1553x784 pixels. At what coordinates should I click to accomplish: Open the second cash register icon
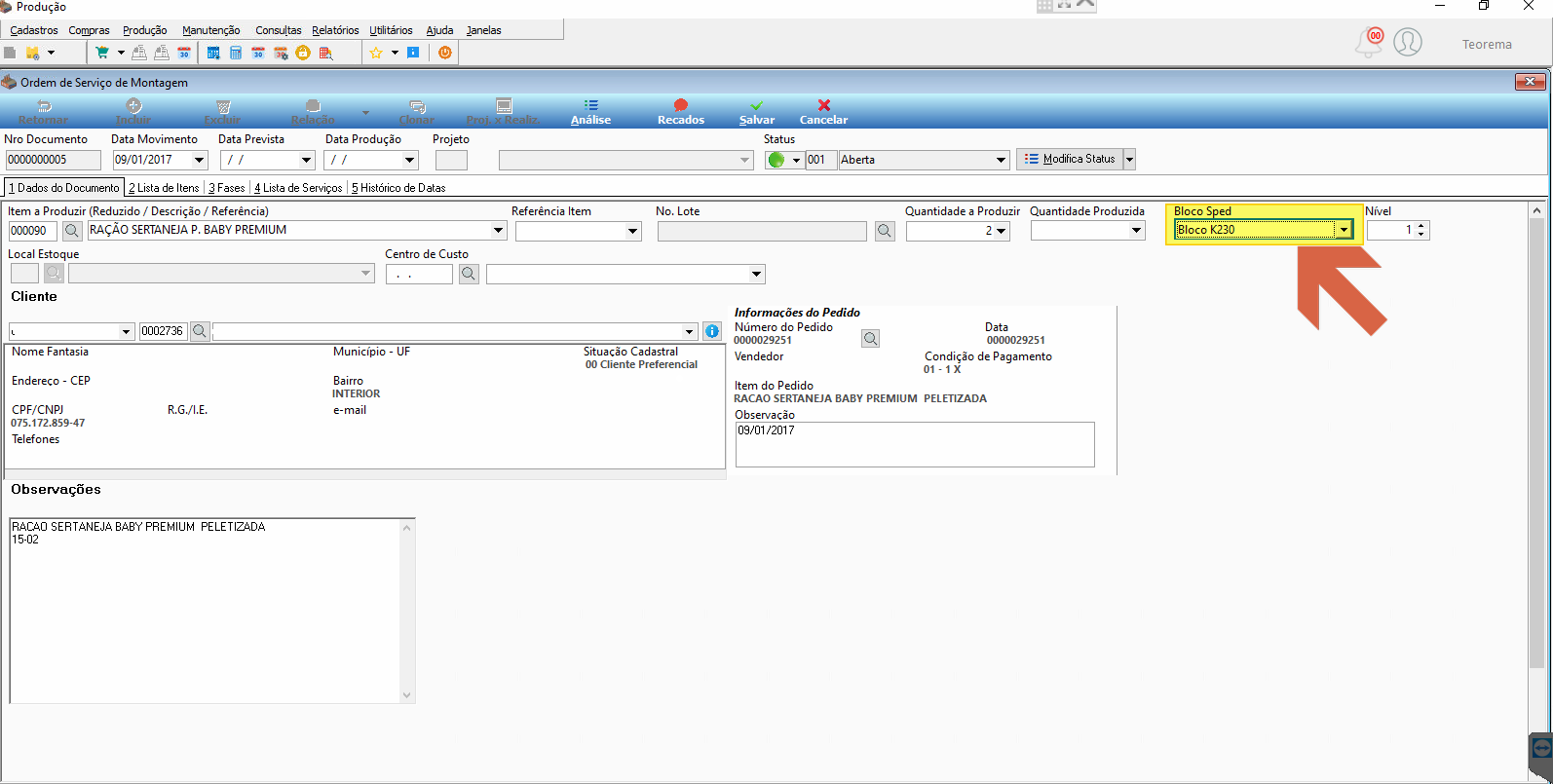161,53
